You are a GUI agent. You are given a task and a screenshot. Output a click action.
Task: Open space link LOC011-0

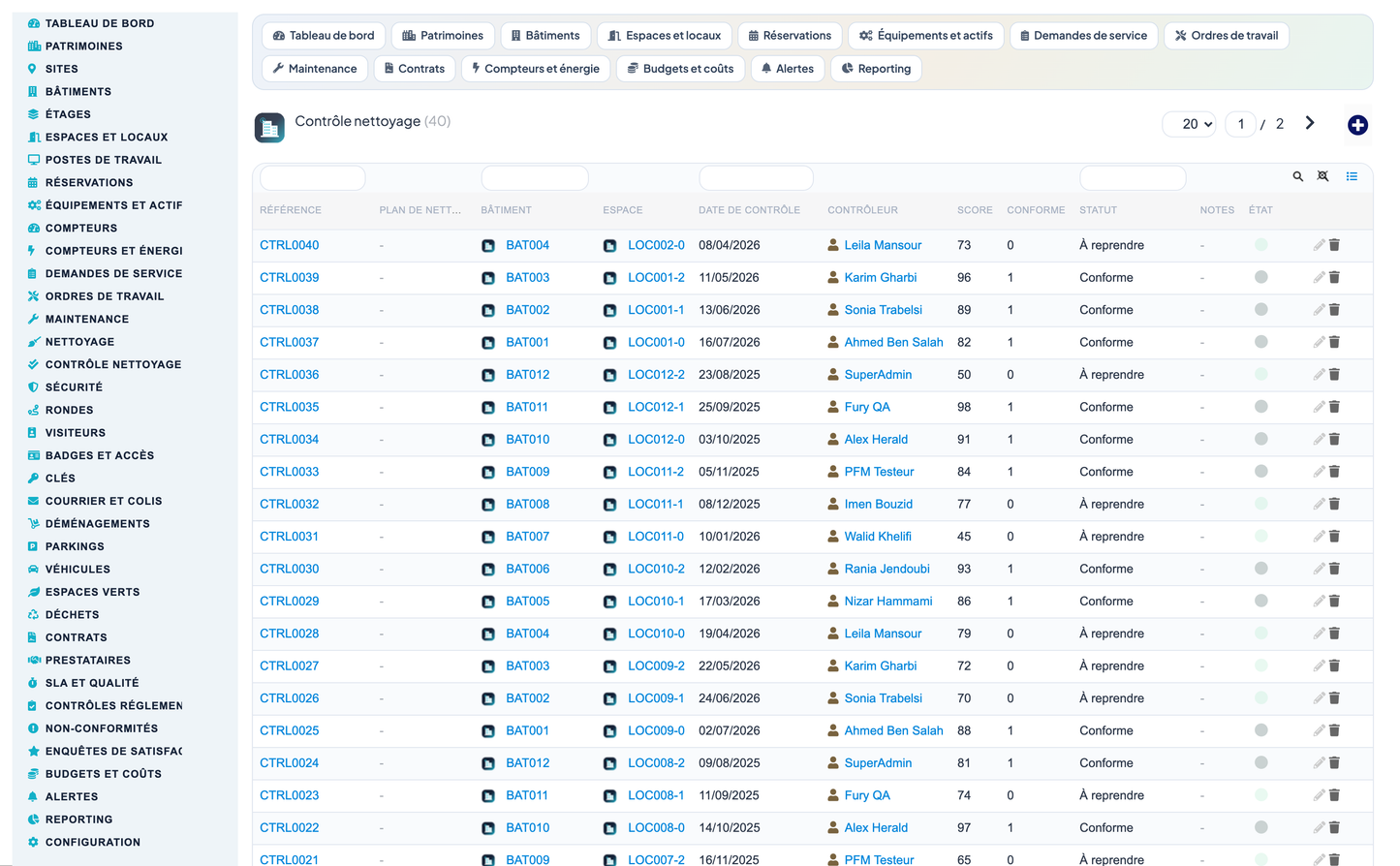click(655, 537)
